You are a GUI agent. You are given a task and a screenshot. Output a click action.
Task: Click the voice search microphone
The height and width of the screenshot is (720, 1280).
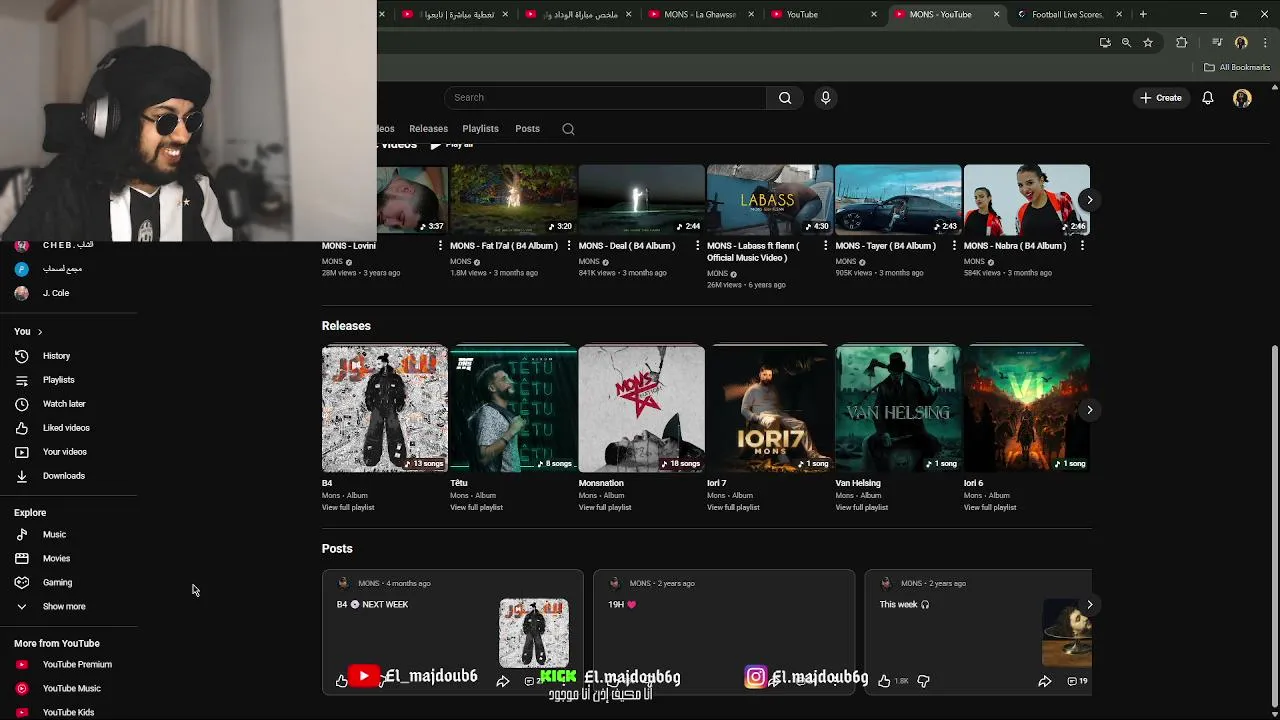pyautogui.click(x=825, y=98)
